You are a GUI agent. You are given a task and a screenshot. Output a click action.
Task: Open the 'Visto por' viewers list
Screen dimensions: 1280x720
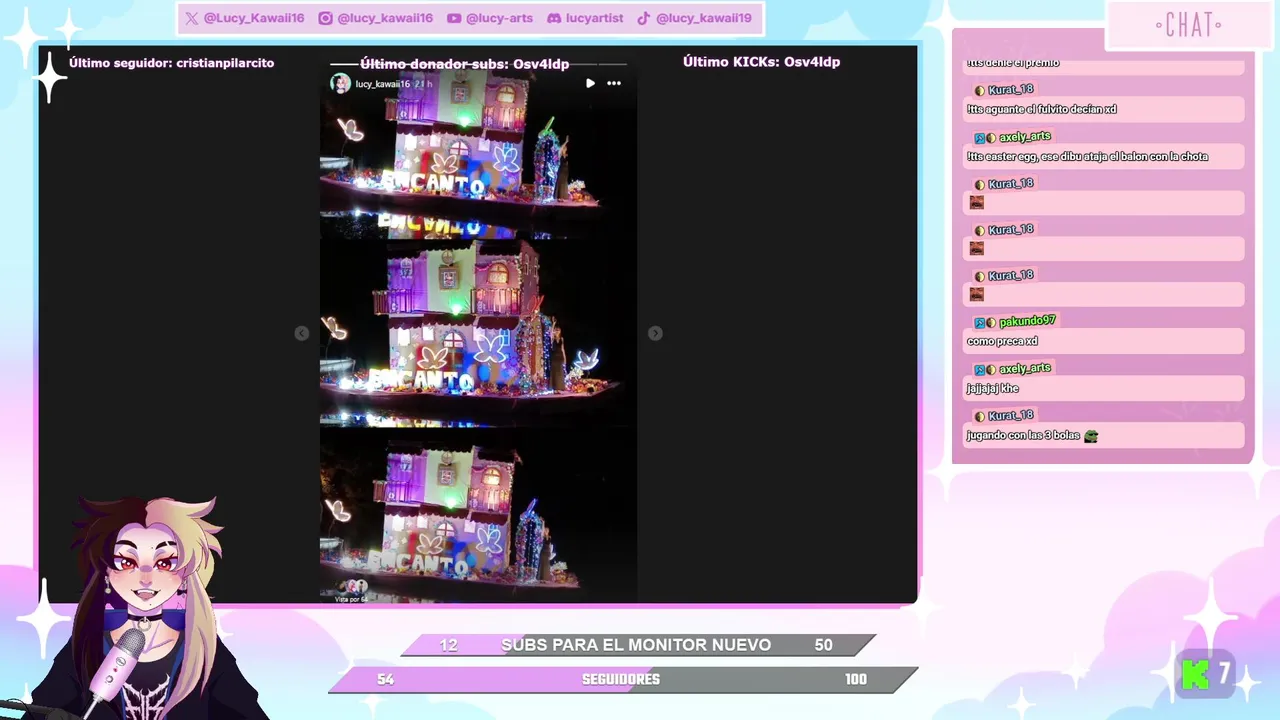click(352, 591)
